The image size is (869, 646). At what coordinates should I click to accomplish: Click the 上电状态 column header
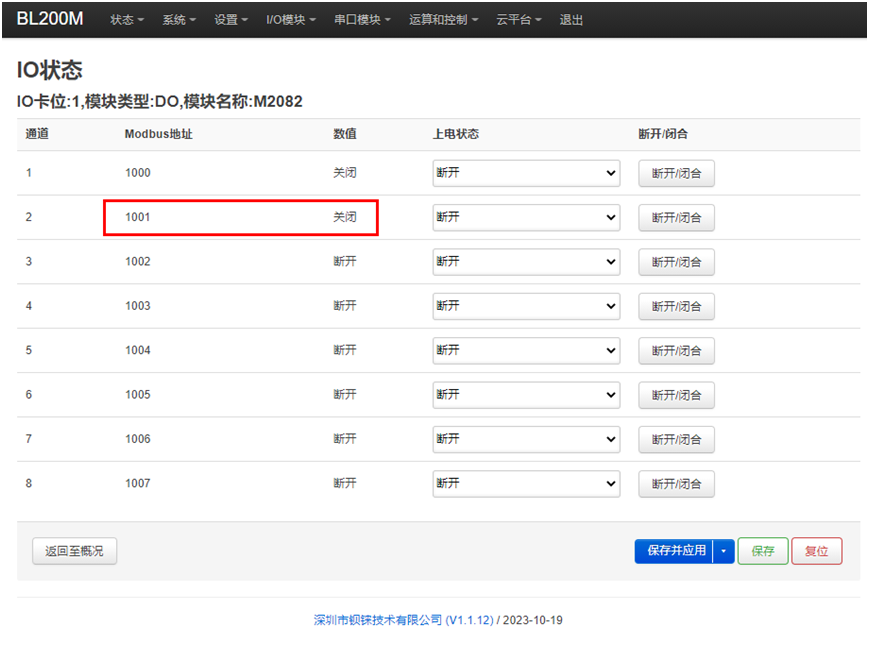pos(456,134)
